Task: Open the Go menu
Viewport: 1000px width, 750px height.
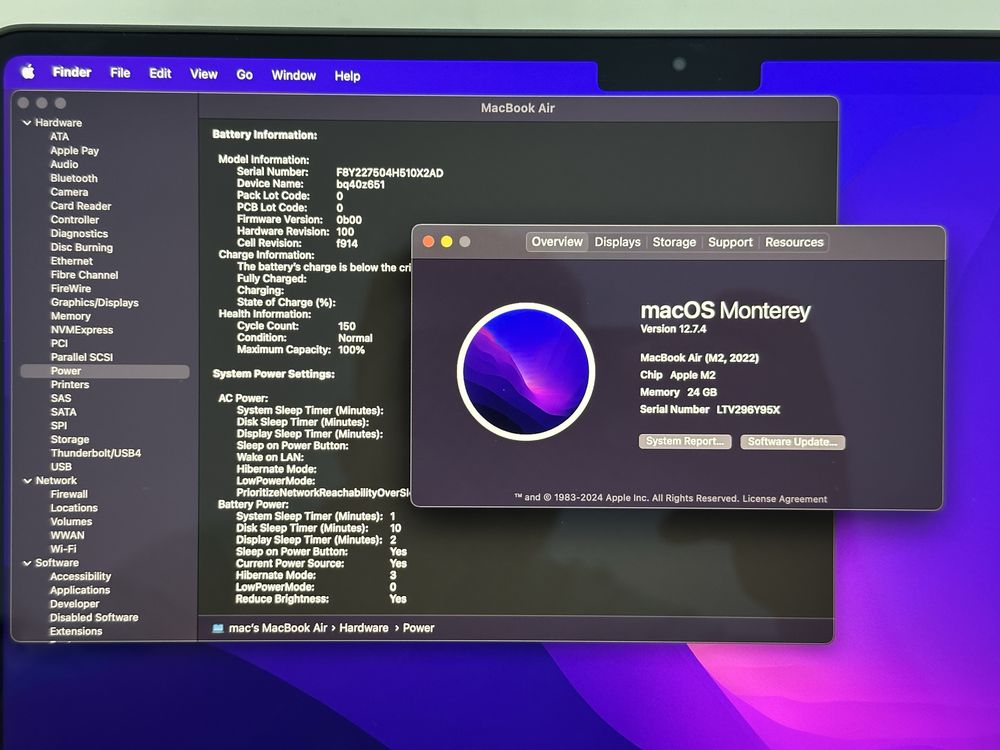Action: pyautogui.click(x=244, y=75)
